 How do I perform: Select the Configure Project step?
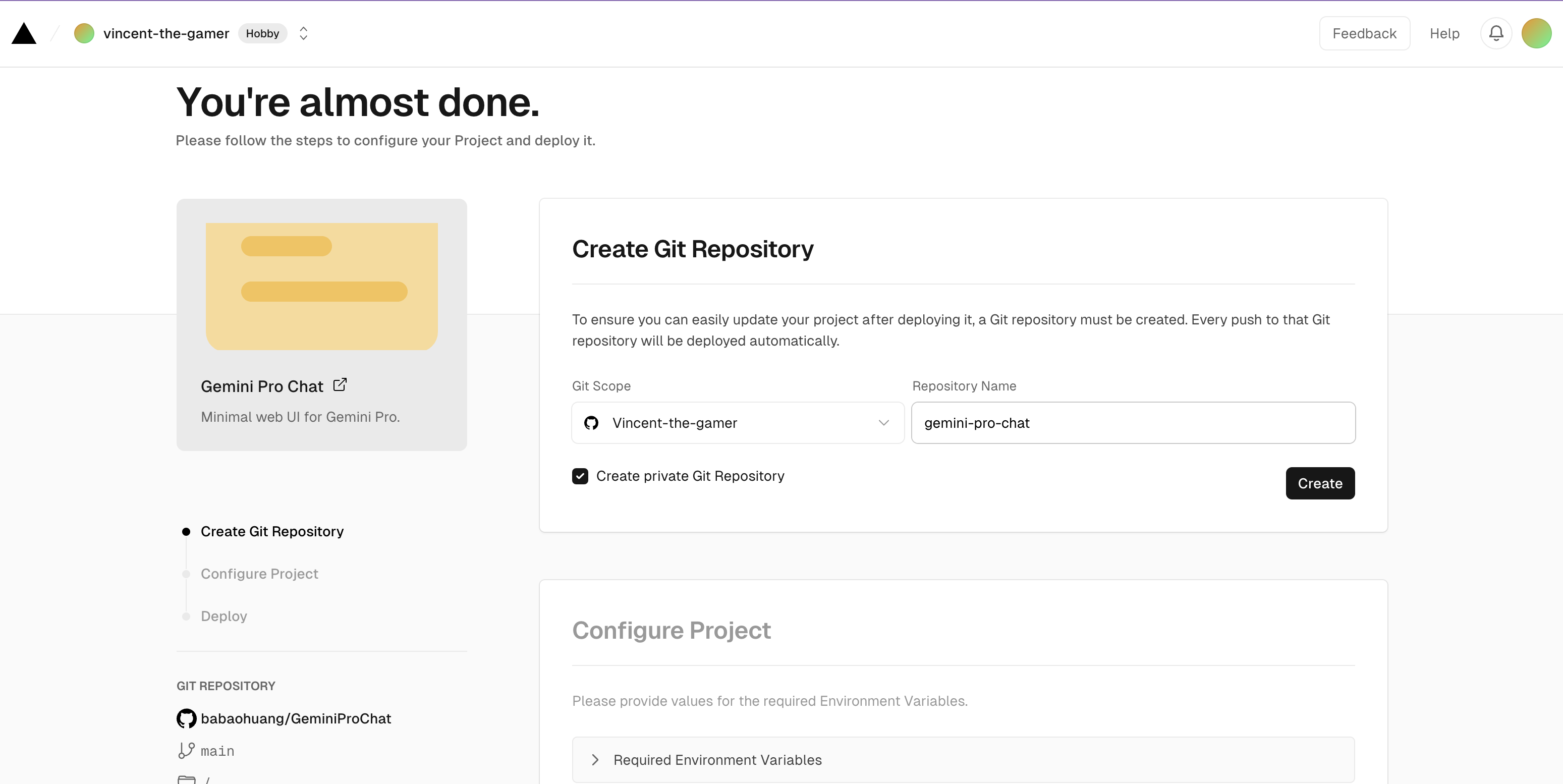259,574
